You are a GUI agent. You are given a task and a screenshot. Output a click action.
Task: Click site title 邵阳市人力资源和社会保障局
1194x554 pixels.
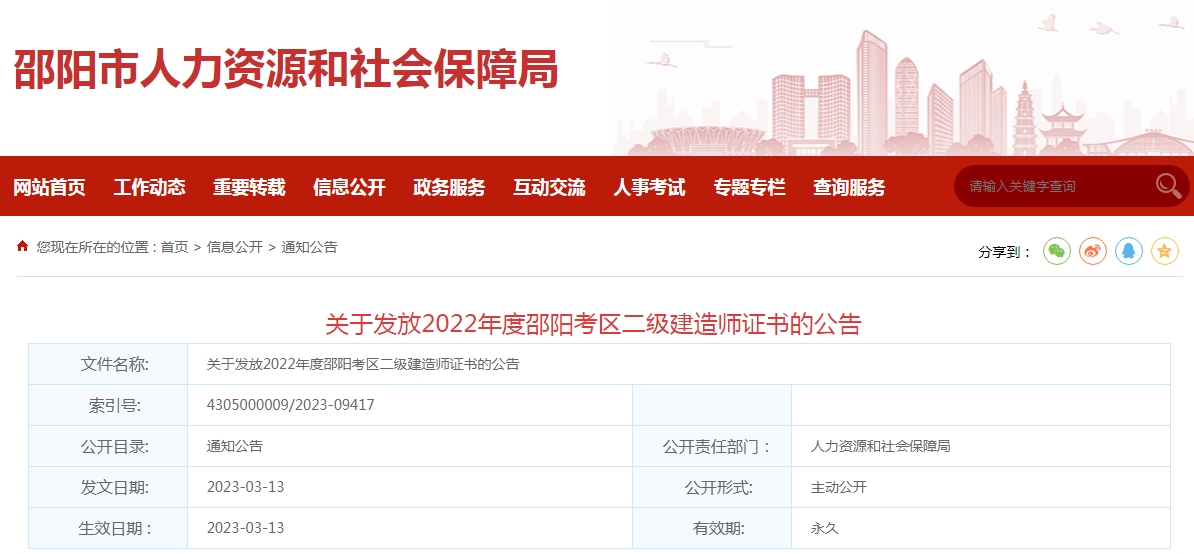(x=286, y=70)
